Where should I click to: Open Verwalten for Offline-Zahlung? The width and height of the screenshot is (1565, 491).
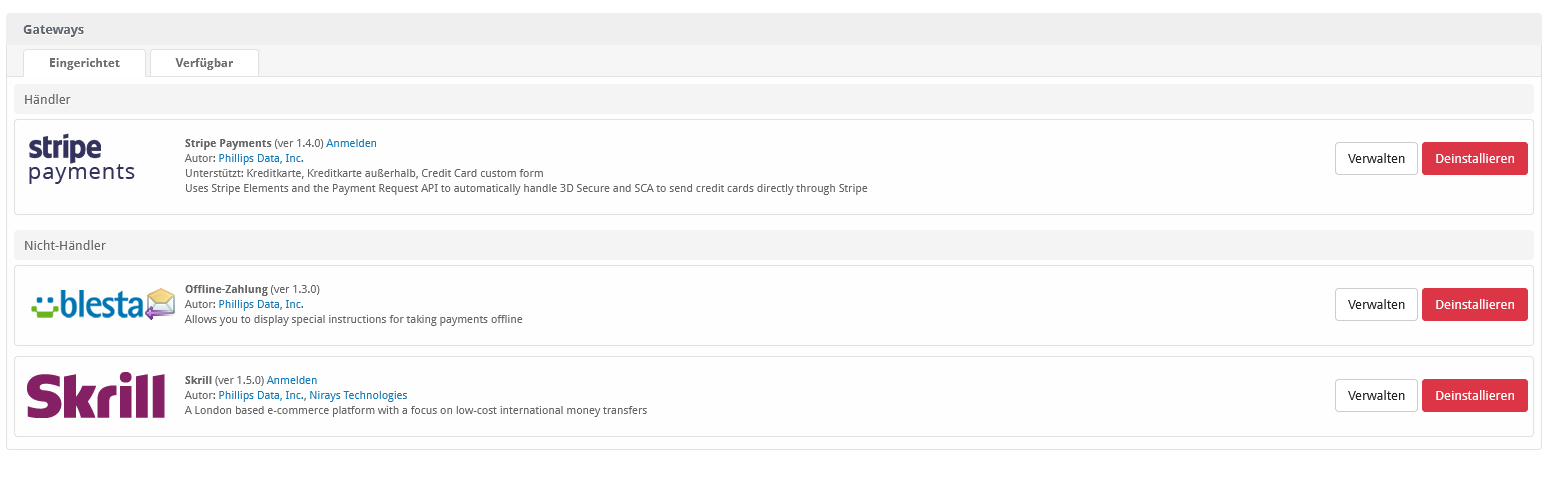click(x=1376, y=305)
